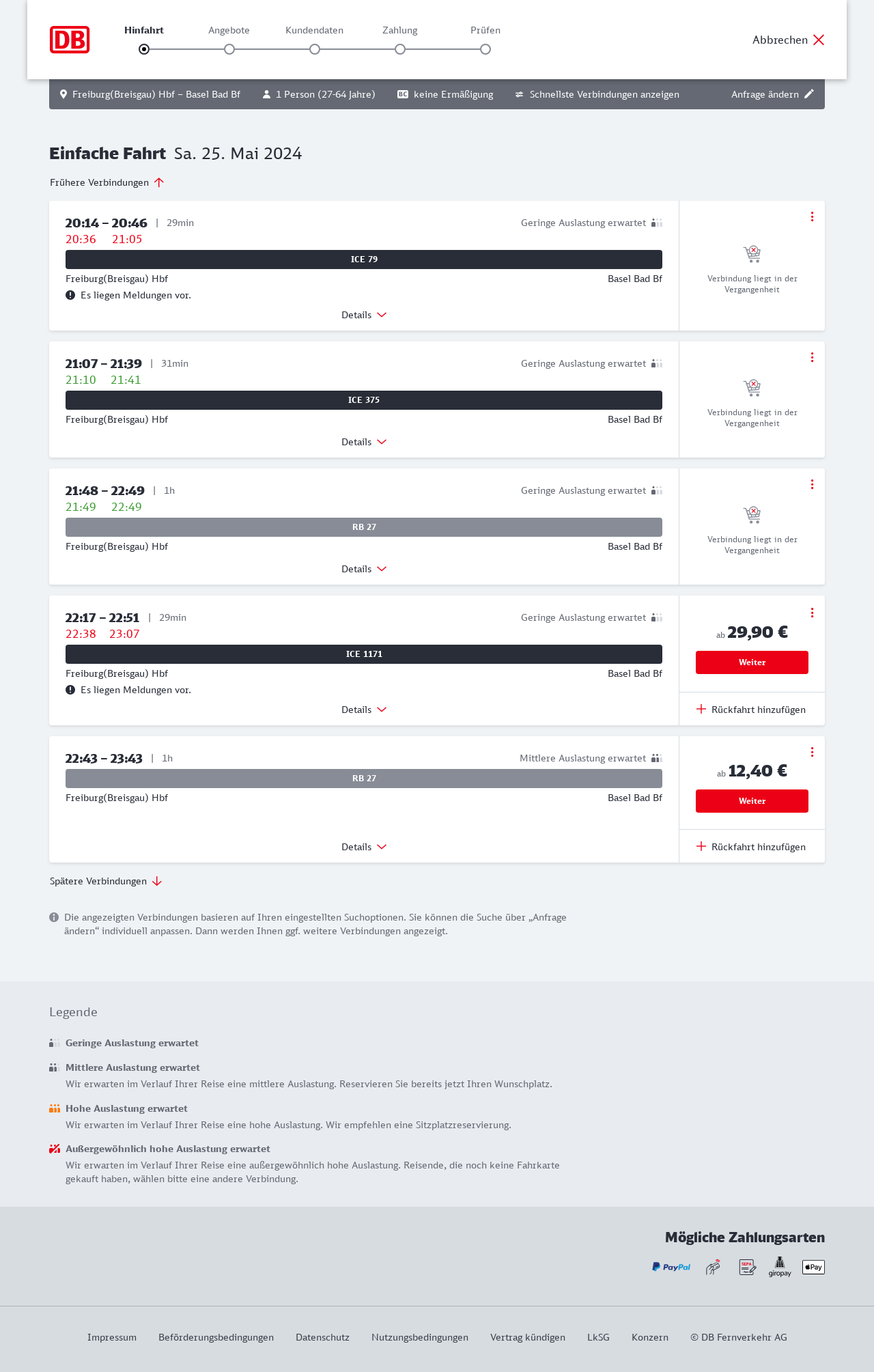Open Schnellste Verbindungen anzeigen filter option
This screenshot has height=1372, width=874.
(597, 94)
